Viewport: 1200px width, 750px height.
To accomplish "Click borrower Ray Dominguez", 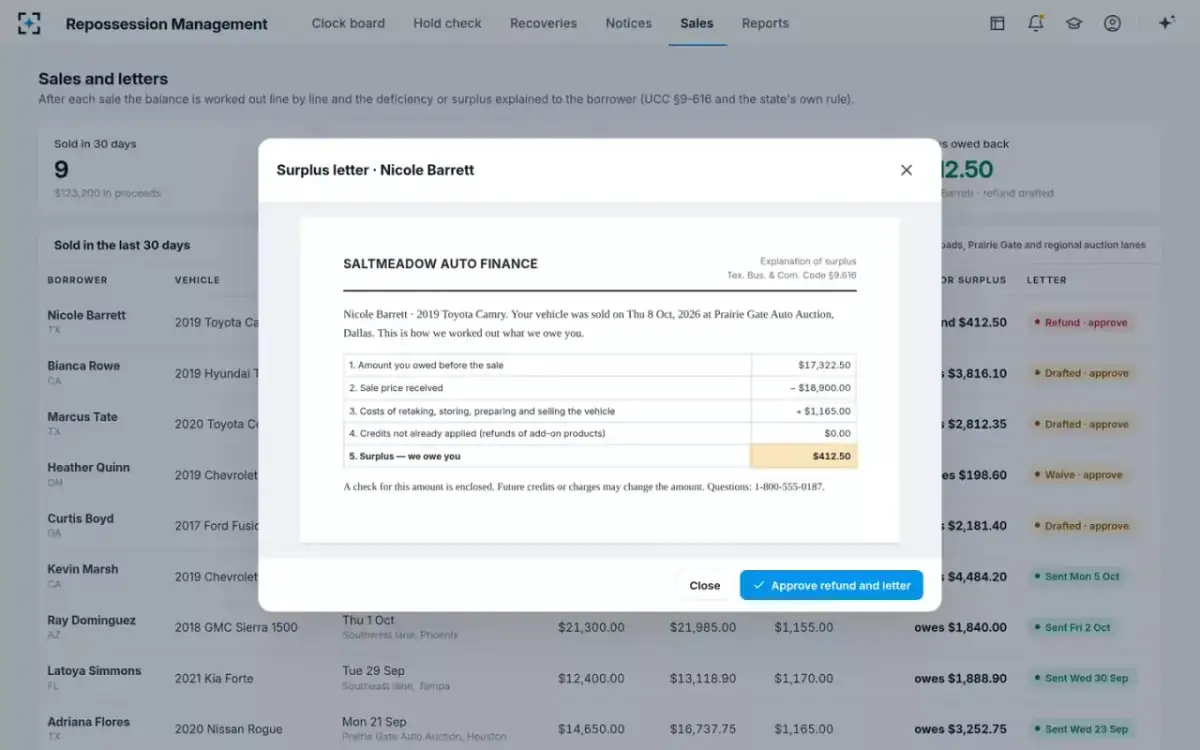I will click(x=91, y=620).
